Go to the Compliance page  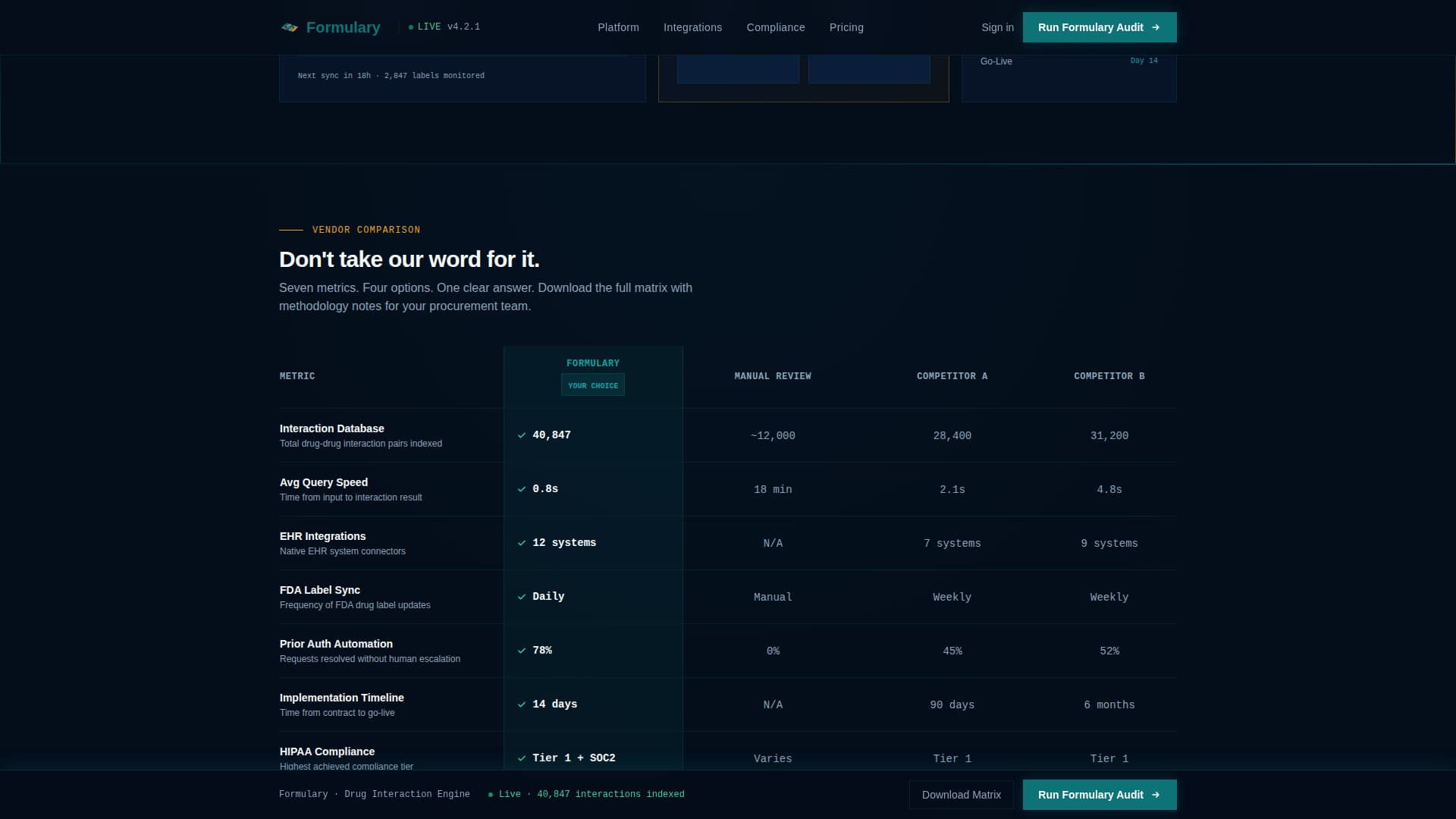pos(776,27)
